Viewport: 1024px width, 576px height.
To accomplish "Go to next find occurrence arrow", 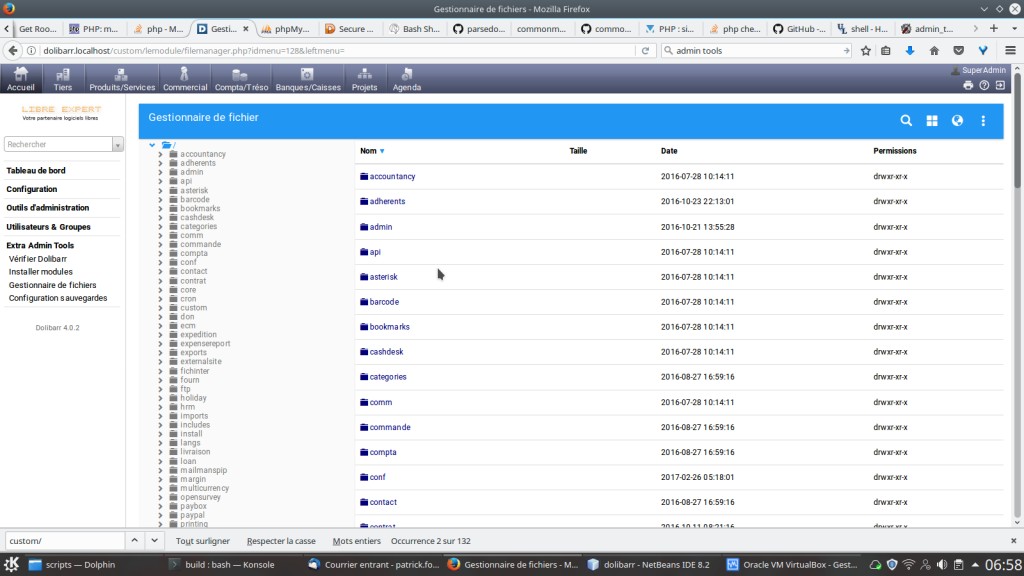I will (154, 541).
